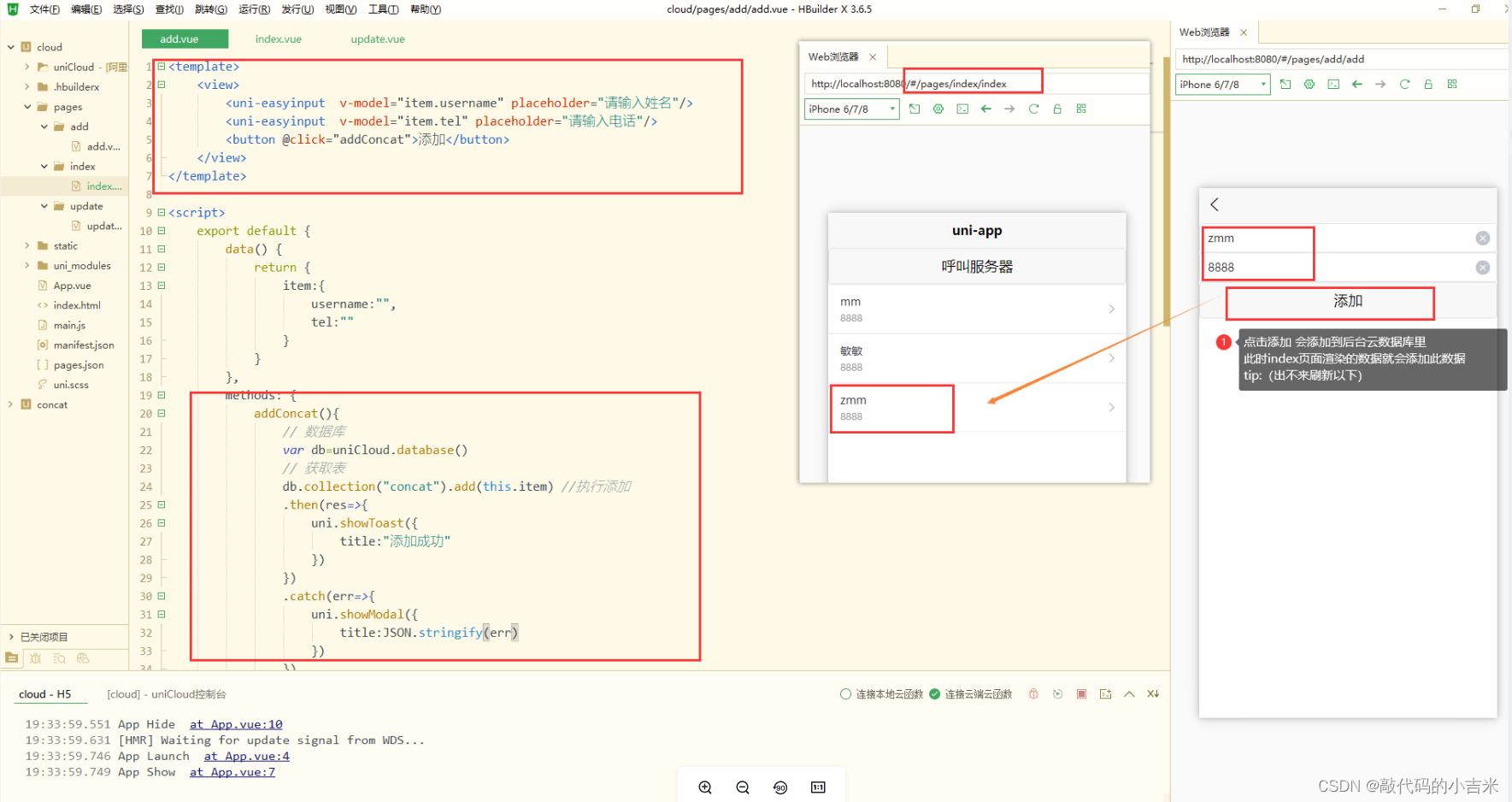The width and height of the screenshot is (1512, 802).
Task: Rotate image 90 degrees
Action: 780,787
